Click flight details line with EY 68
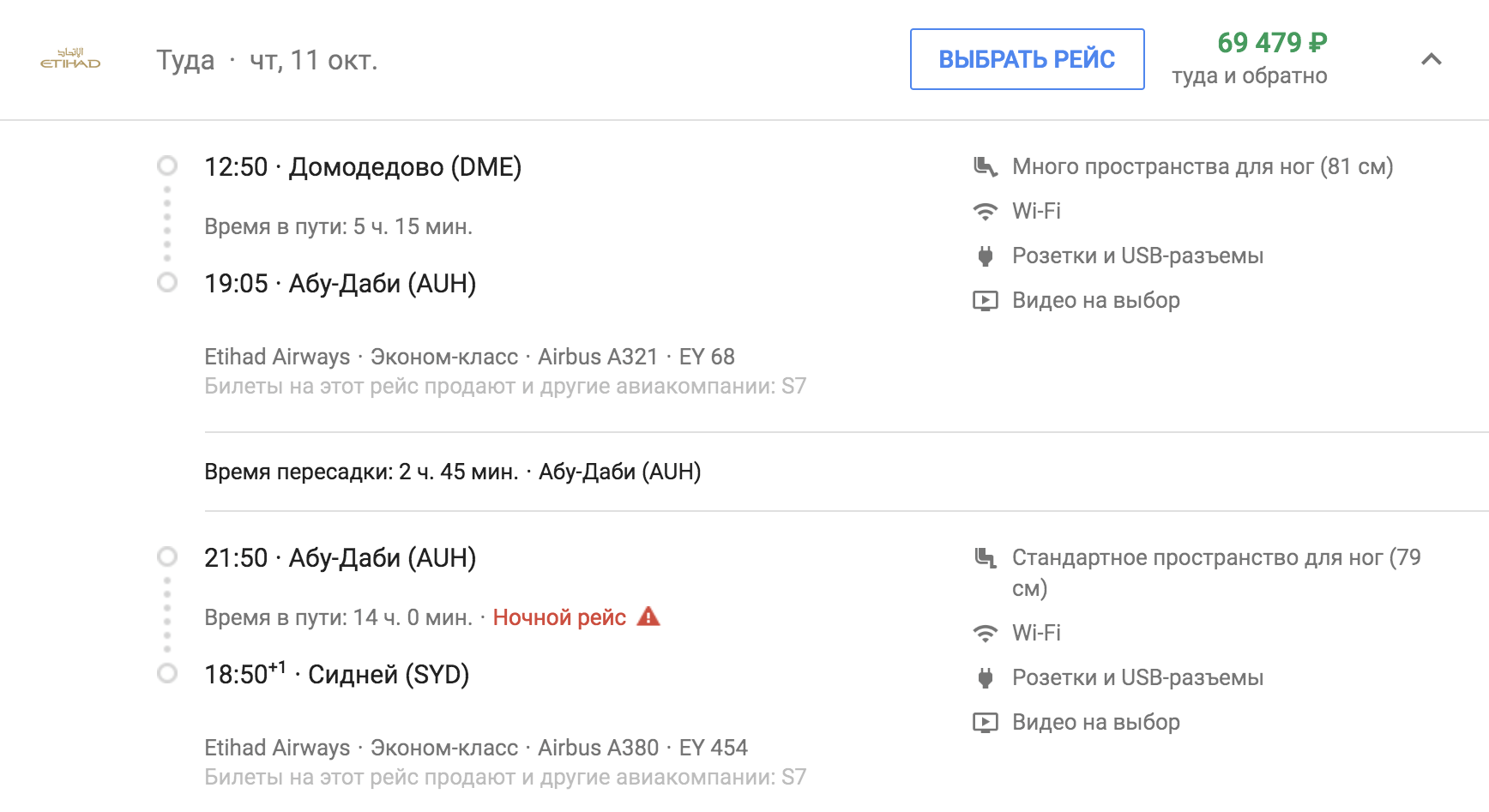This screenshot has height=812, width=1489. point(469,357)
